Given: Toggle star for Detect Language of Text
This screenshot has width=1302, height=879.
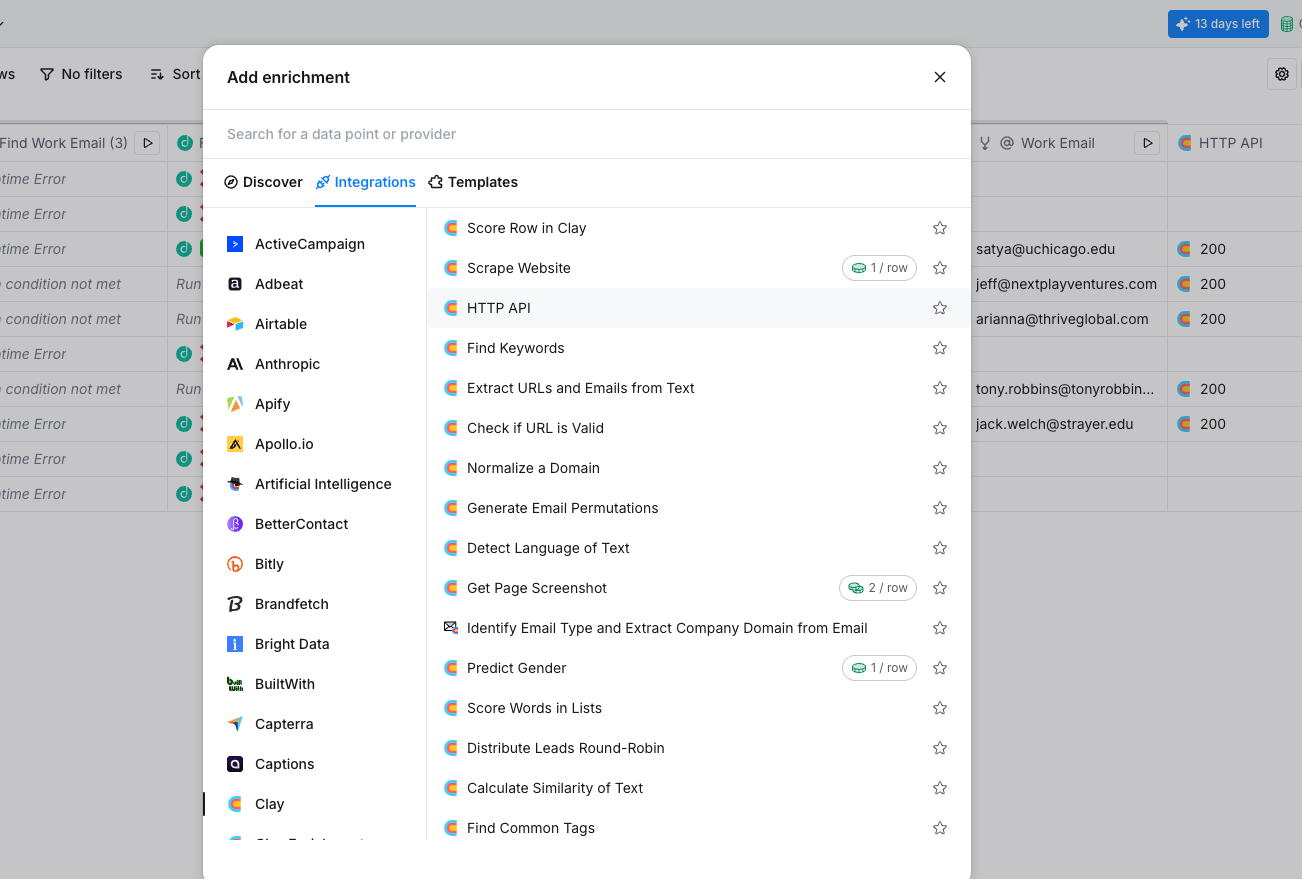Looking at the screenshot, I should click(940, 548).
